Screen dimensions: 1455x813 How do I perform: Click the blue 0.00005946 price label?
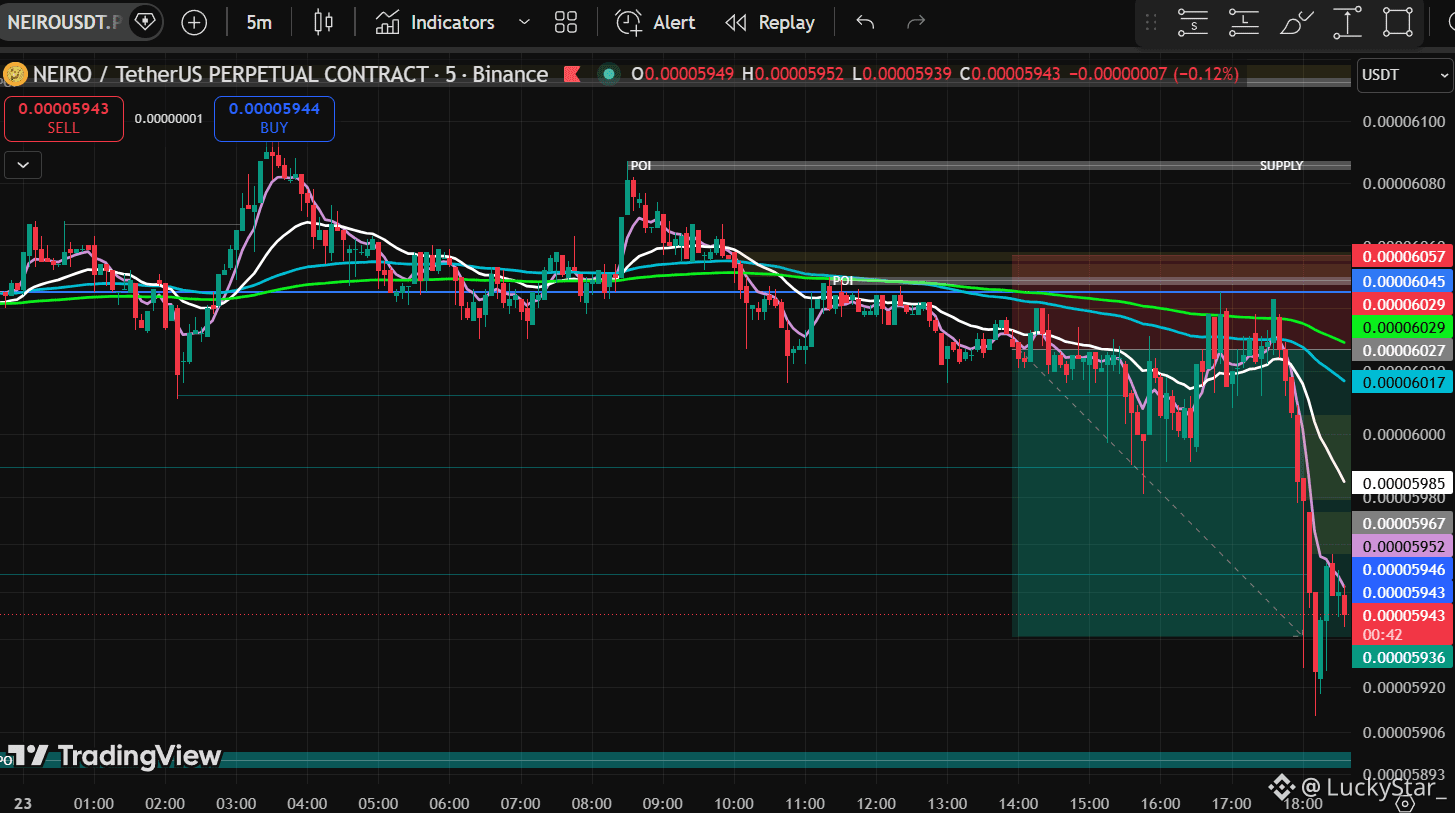[x=1402, y=569]
